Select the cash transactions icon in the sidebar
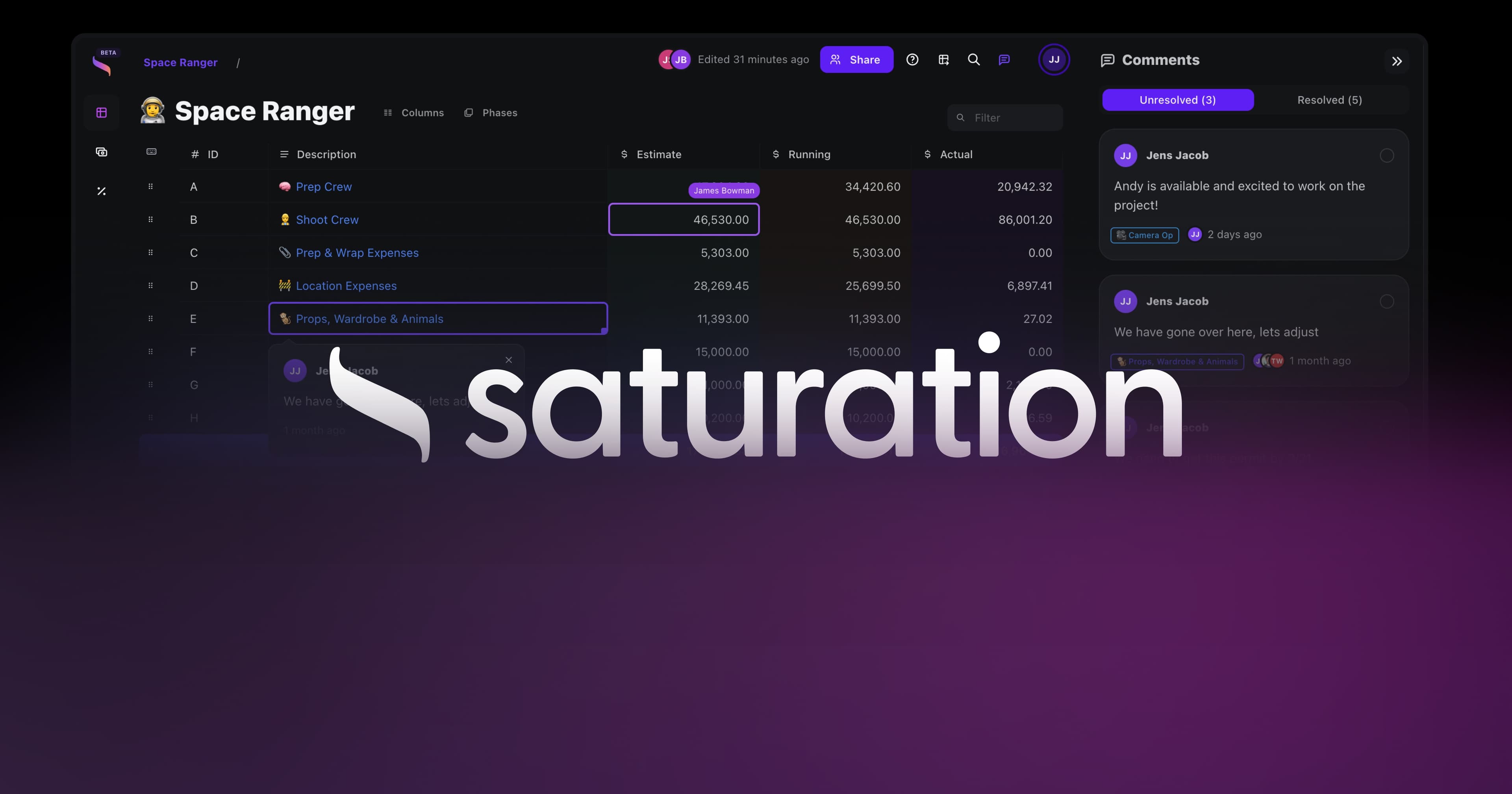The height and width of the screenshot is (794, 1512). pyautogui.click(x=101, y=152)
